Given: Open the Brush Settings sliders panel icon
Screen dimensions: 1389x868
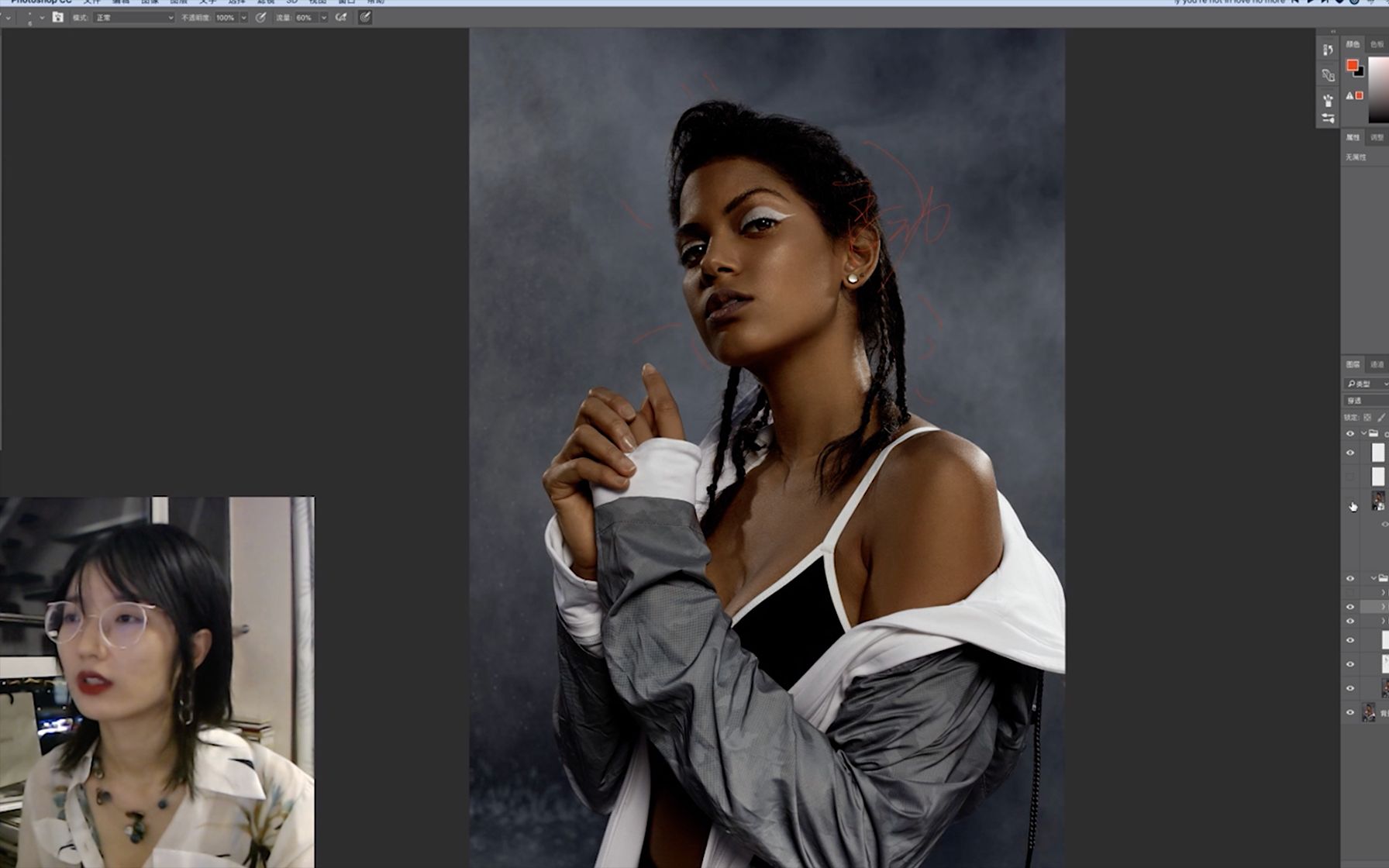Looking at the screenshot, I should [1328, 118].
